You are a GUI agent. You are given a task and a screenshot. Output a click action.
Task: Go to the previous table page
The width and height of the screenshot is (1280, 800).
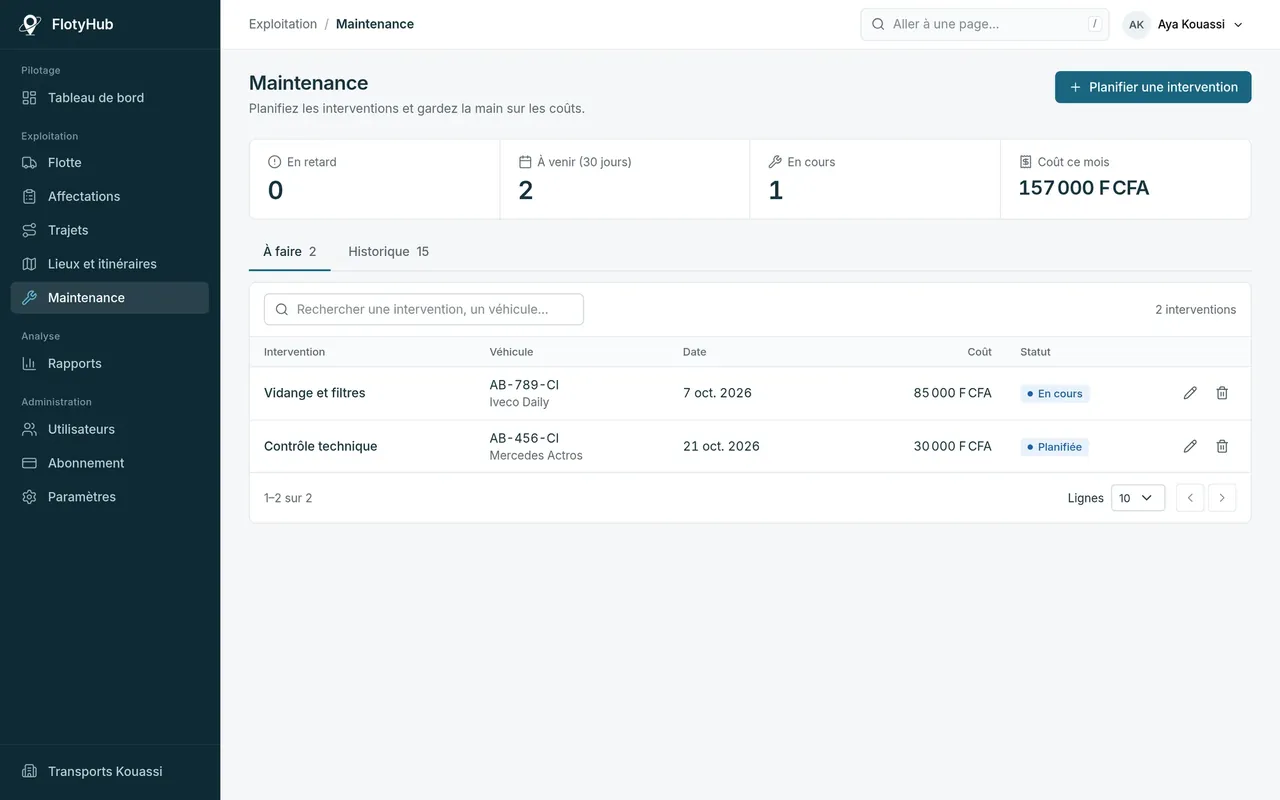(x=1190, y=498)
